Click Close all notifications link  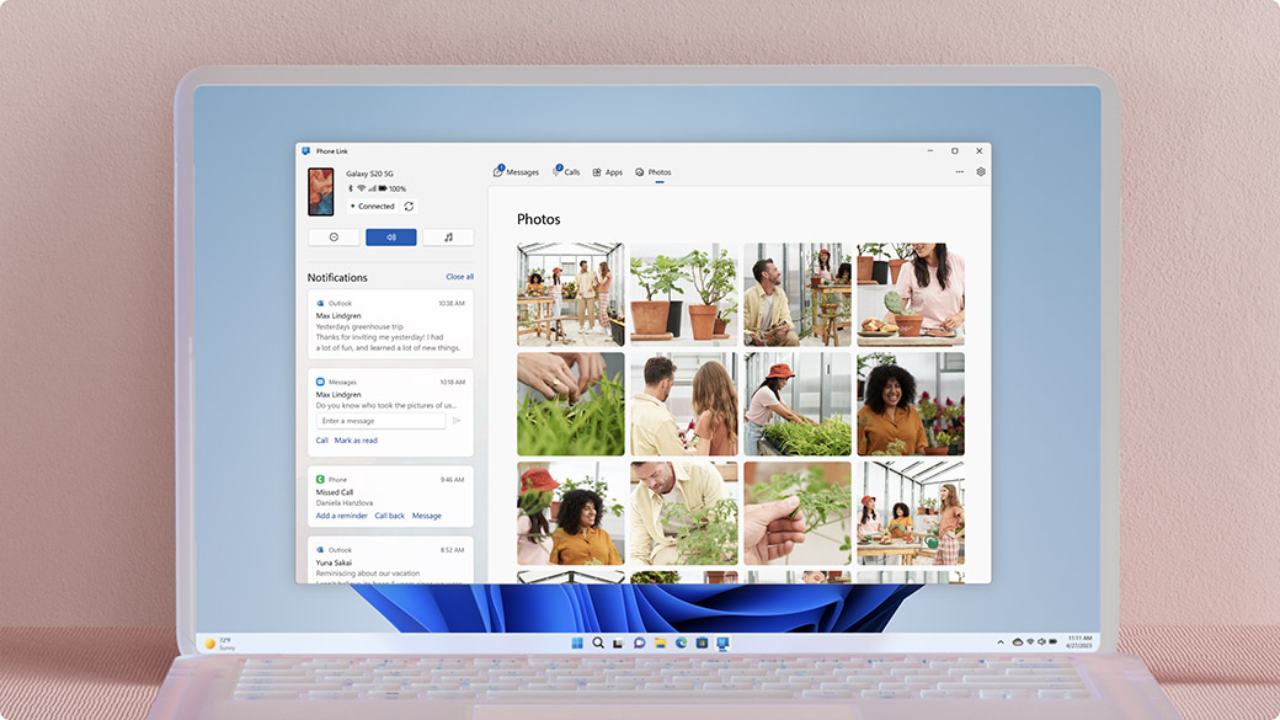pyautogui.click(x=458, y=277)
